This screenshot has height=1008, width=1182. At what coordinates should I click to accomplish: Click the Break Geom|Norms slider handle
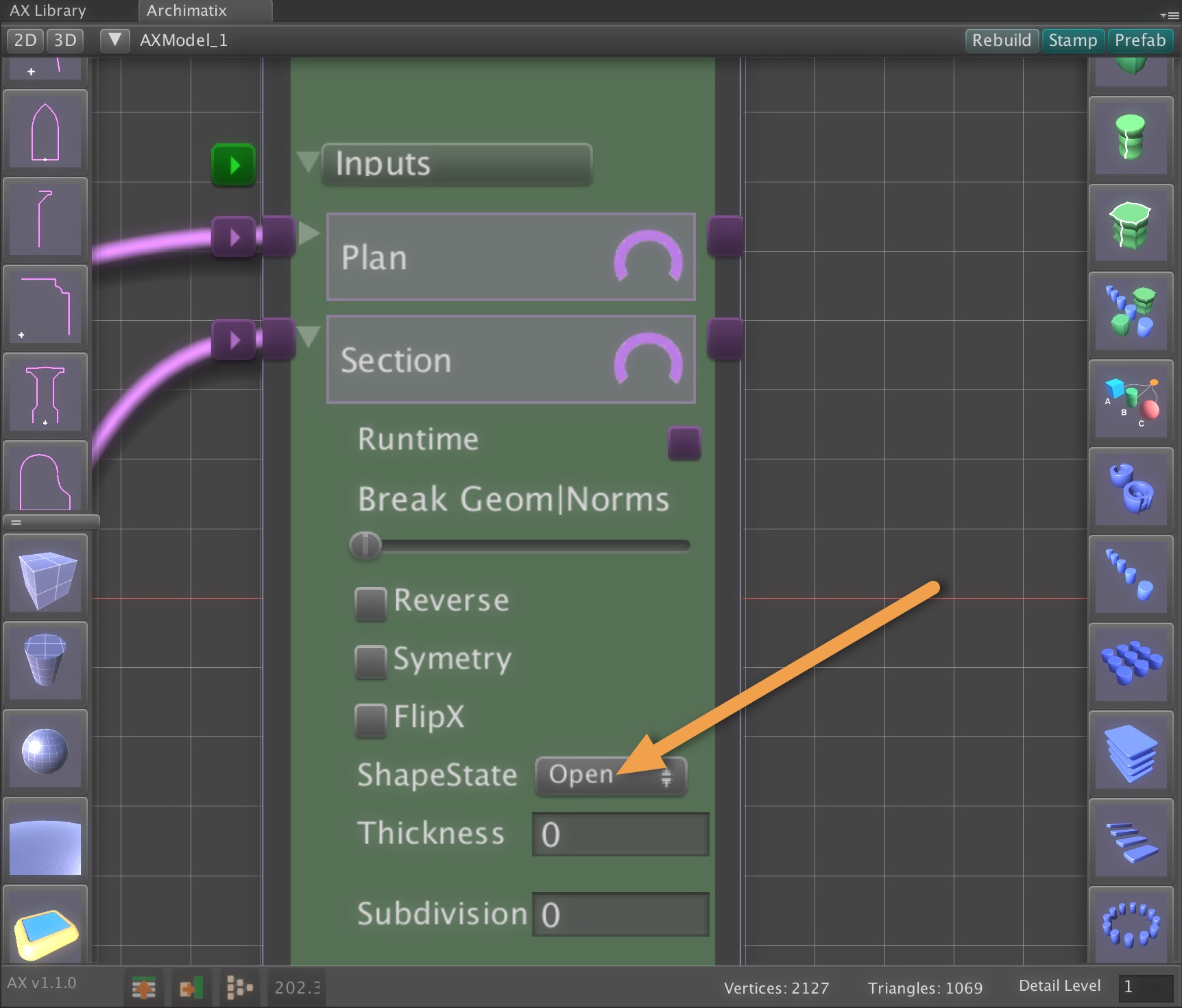point(365,546)
